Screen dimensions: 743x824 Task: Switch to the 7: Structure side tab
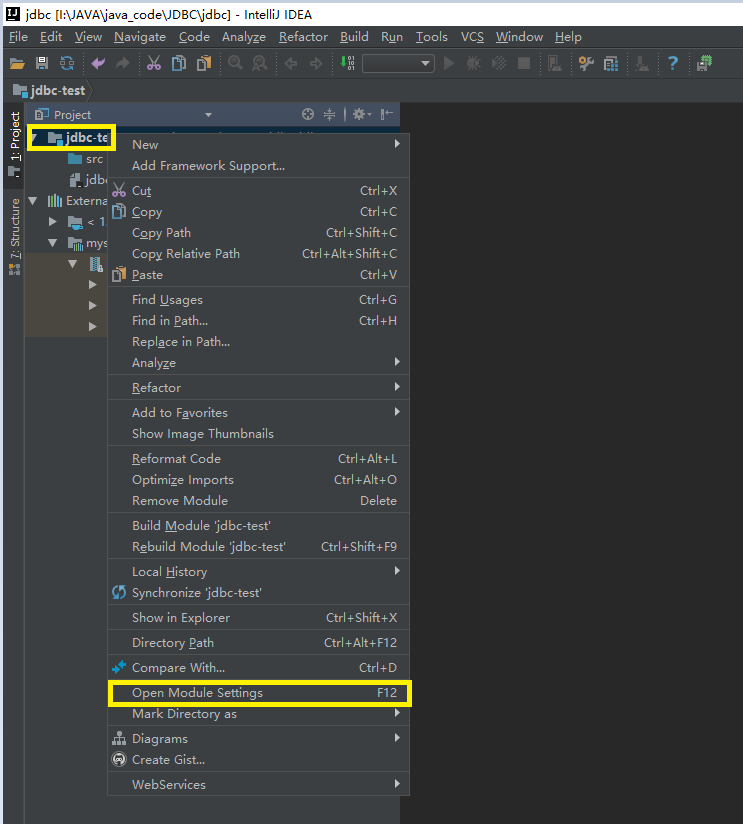click(x=15, y=236)
